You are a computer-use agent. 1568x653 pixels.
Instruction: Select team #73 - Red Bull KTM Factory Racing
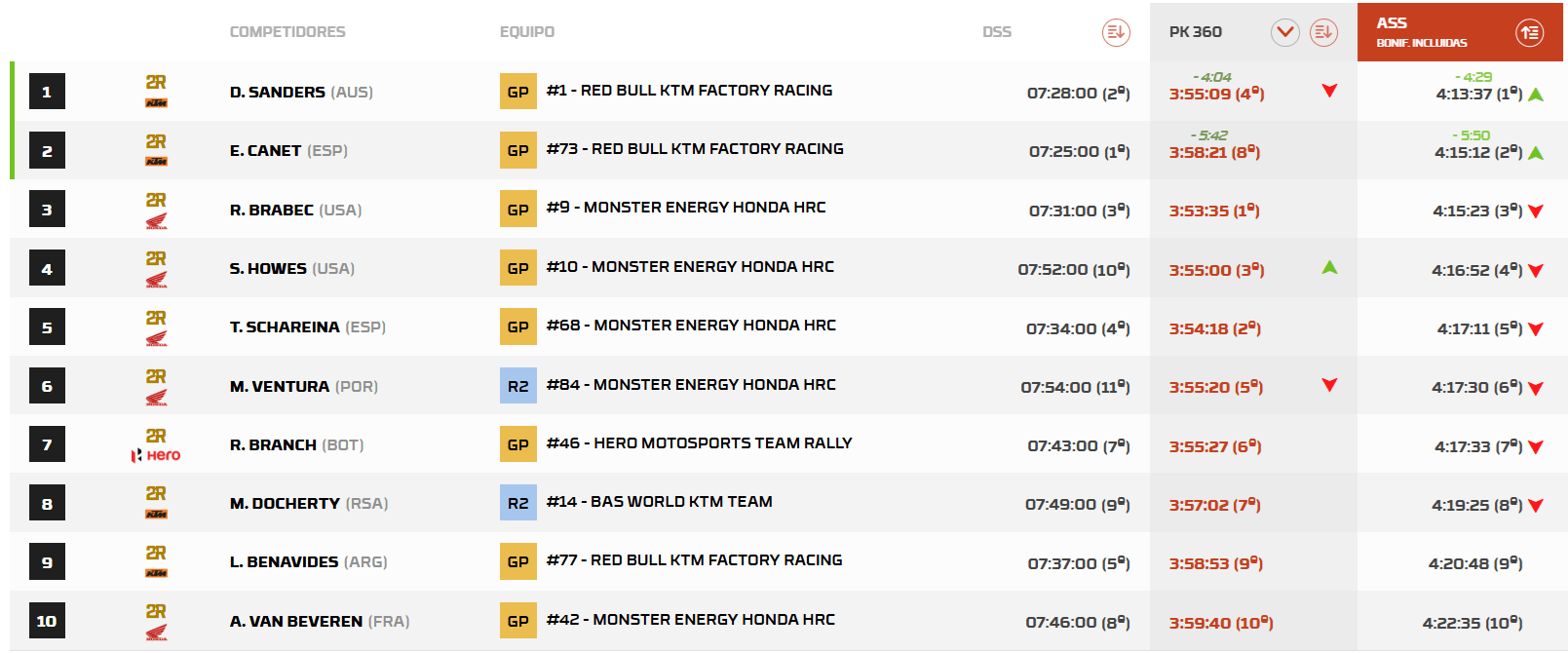click(695, 149)
